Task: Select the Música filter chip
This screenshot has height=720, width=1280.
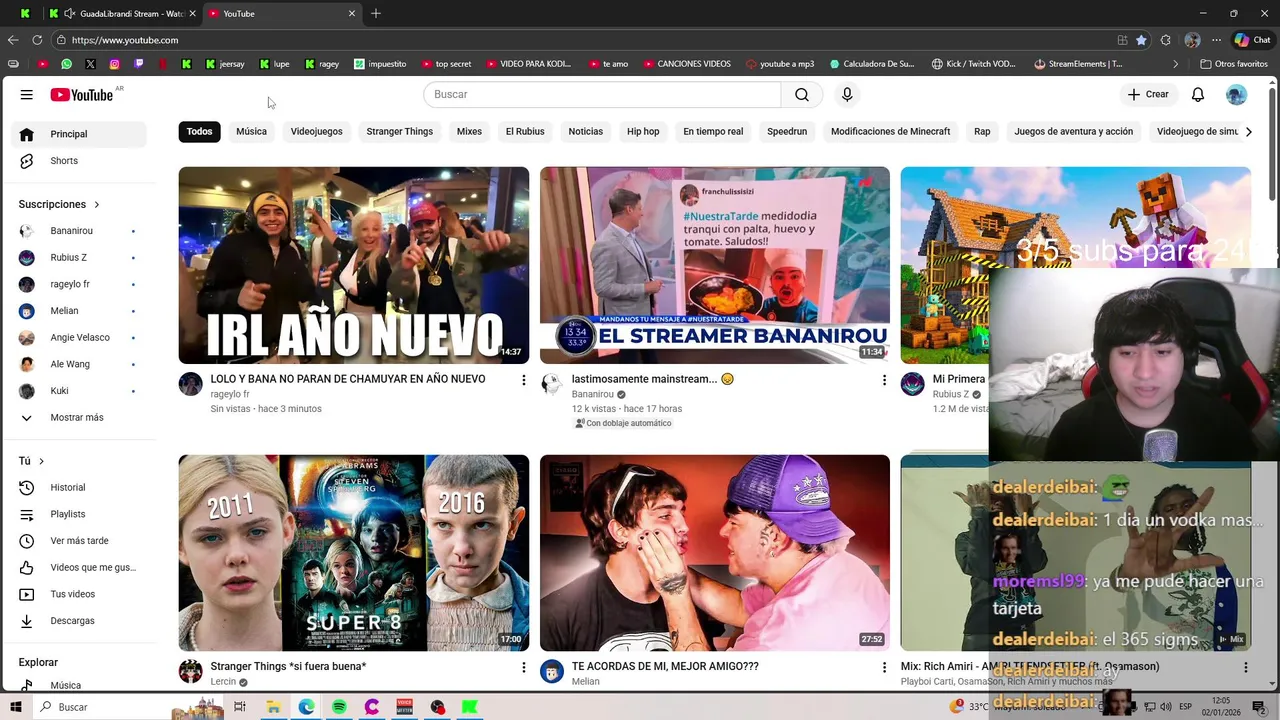Action: [x=251, y=131]
